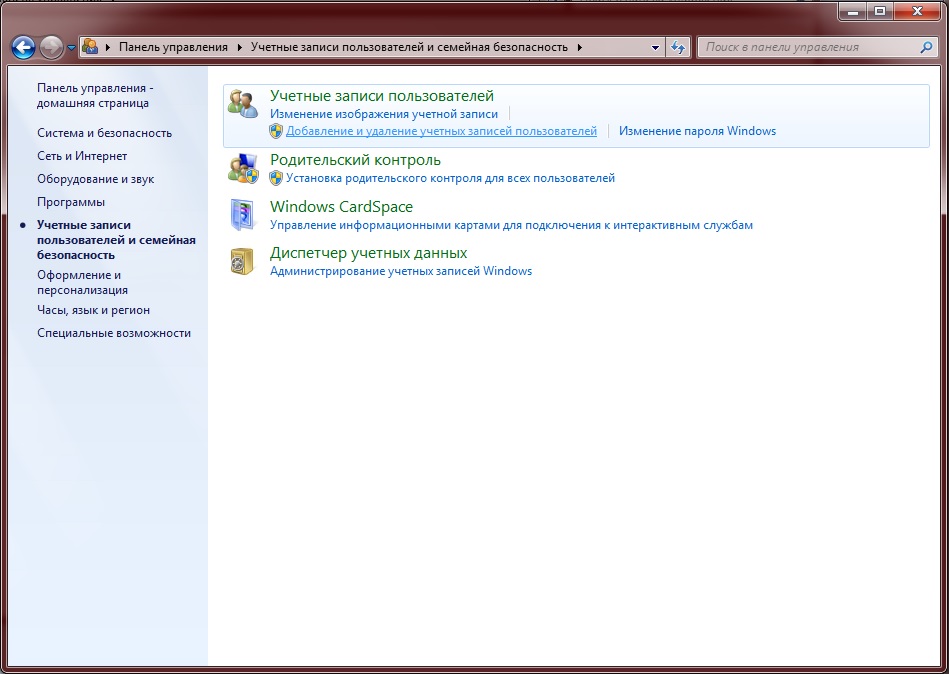Click the Refresh button in address bar
The height and width of the screenshot is (674, 949).
678,47
